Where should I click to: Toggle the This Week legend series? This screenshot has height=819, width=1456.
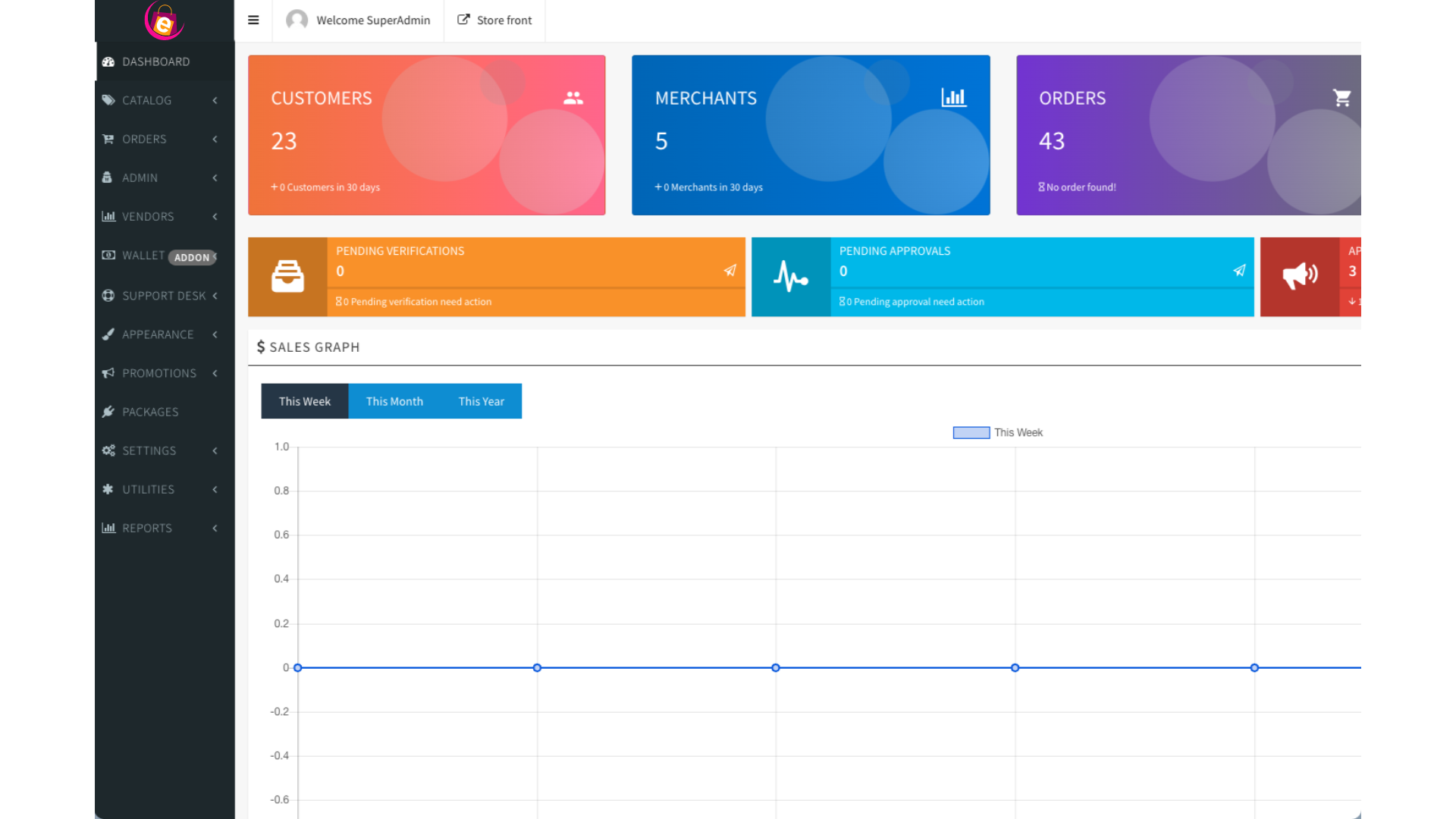tap(971, 432)
